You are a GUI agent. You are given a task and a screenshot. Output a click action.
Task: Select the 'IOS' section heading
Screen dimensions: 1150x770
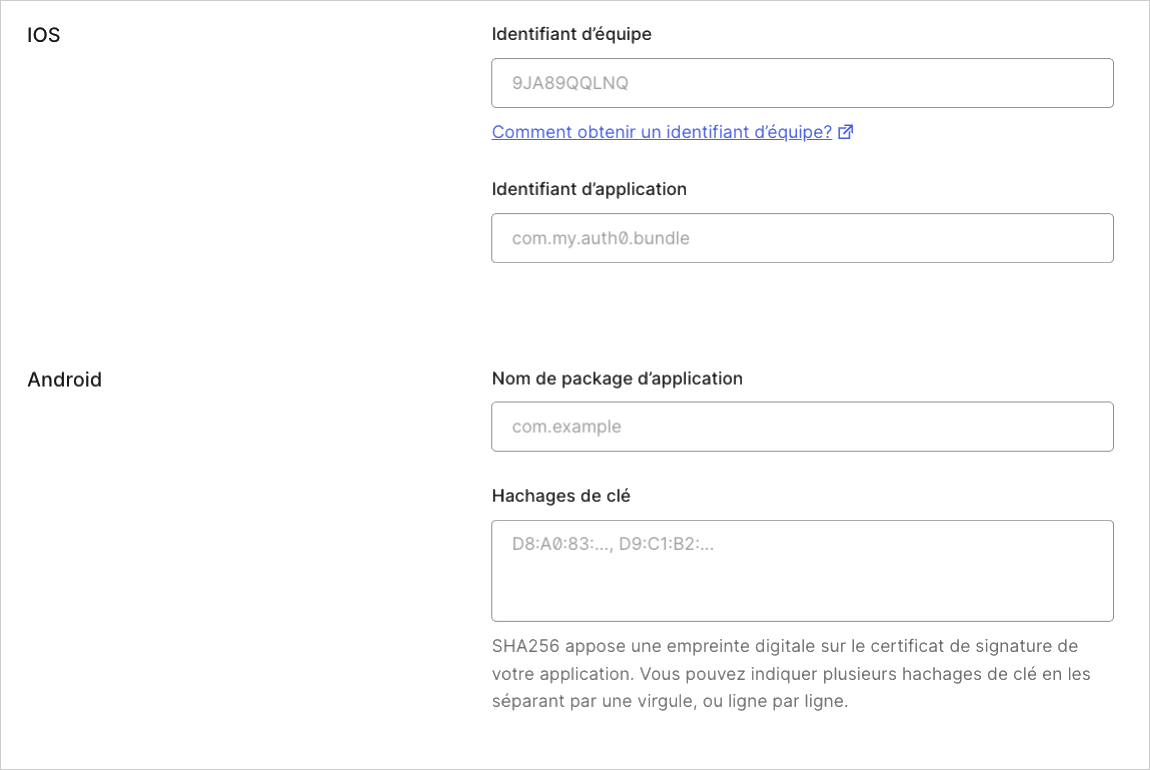(x=43, y=35)
